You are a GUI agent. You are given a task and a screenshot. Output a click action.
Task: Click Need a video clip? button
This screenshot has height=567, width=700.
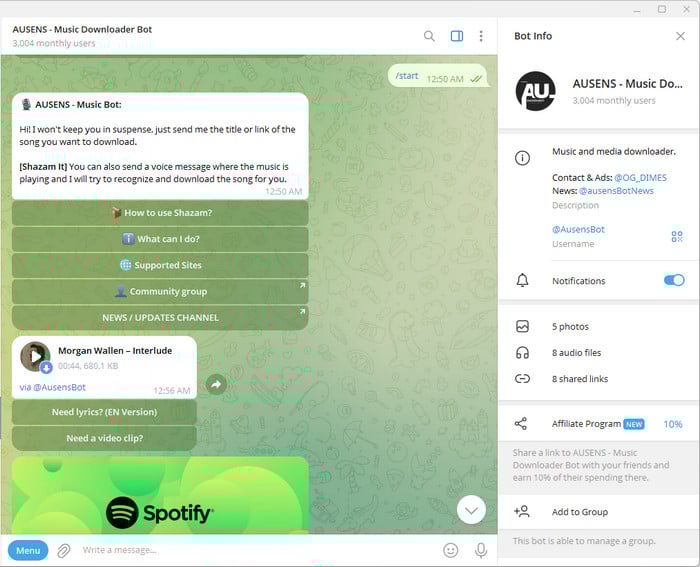[104, 438]
